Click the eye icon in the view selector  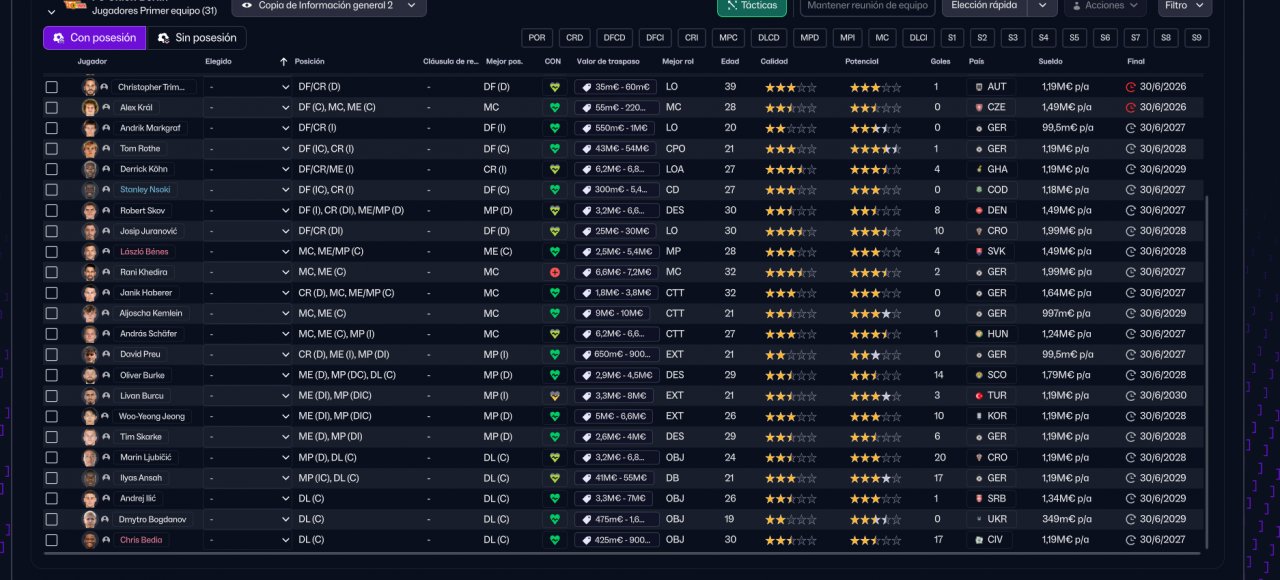coord(247,5)
